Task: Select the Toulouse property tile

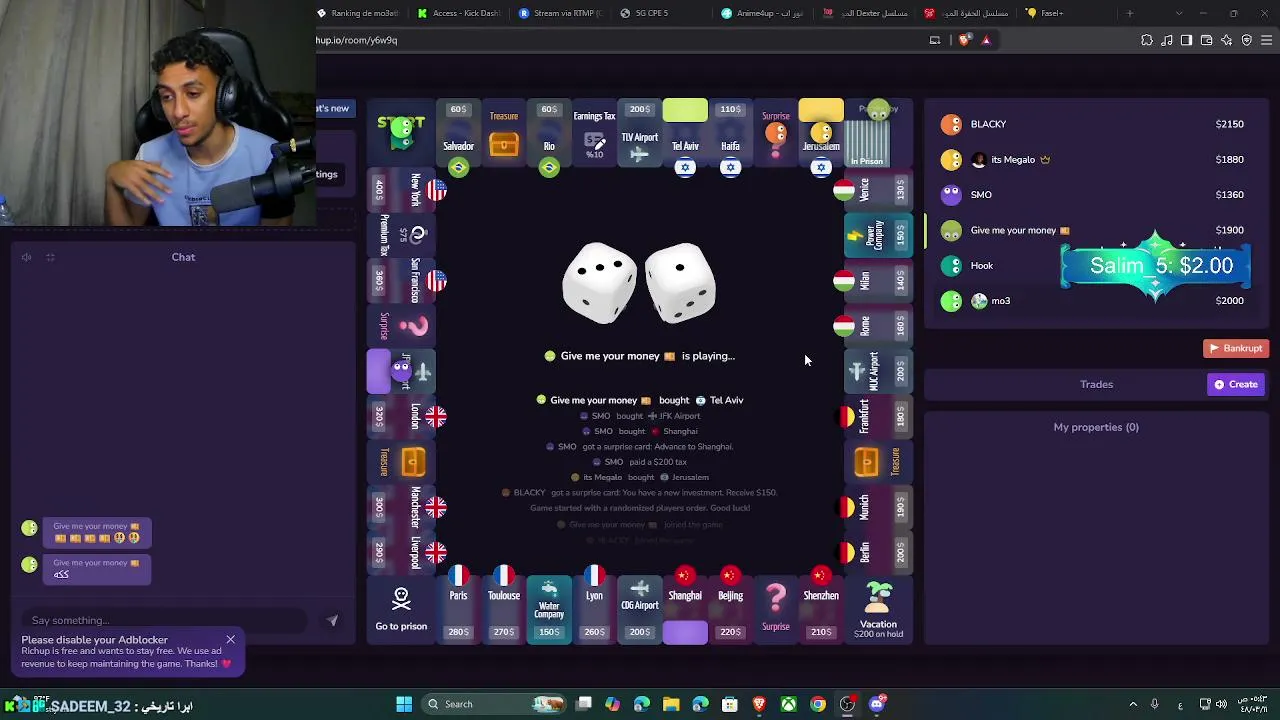Action: point(504,610)
